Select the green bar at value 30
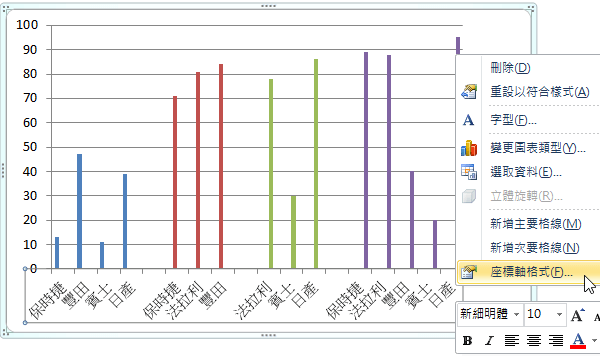Viewport: 600px width, 361px height. click(x=293, y=232)
